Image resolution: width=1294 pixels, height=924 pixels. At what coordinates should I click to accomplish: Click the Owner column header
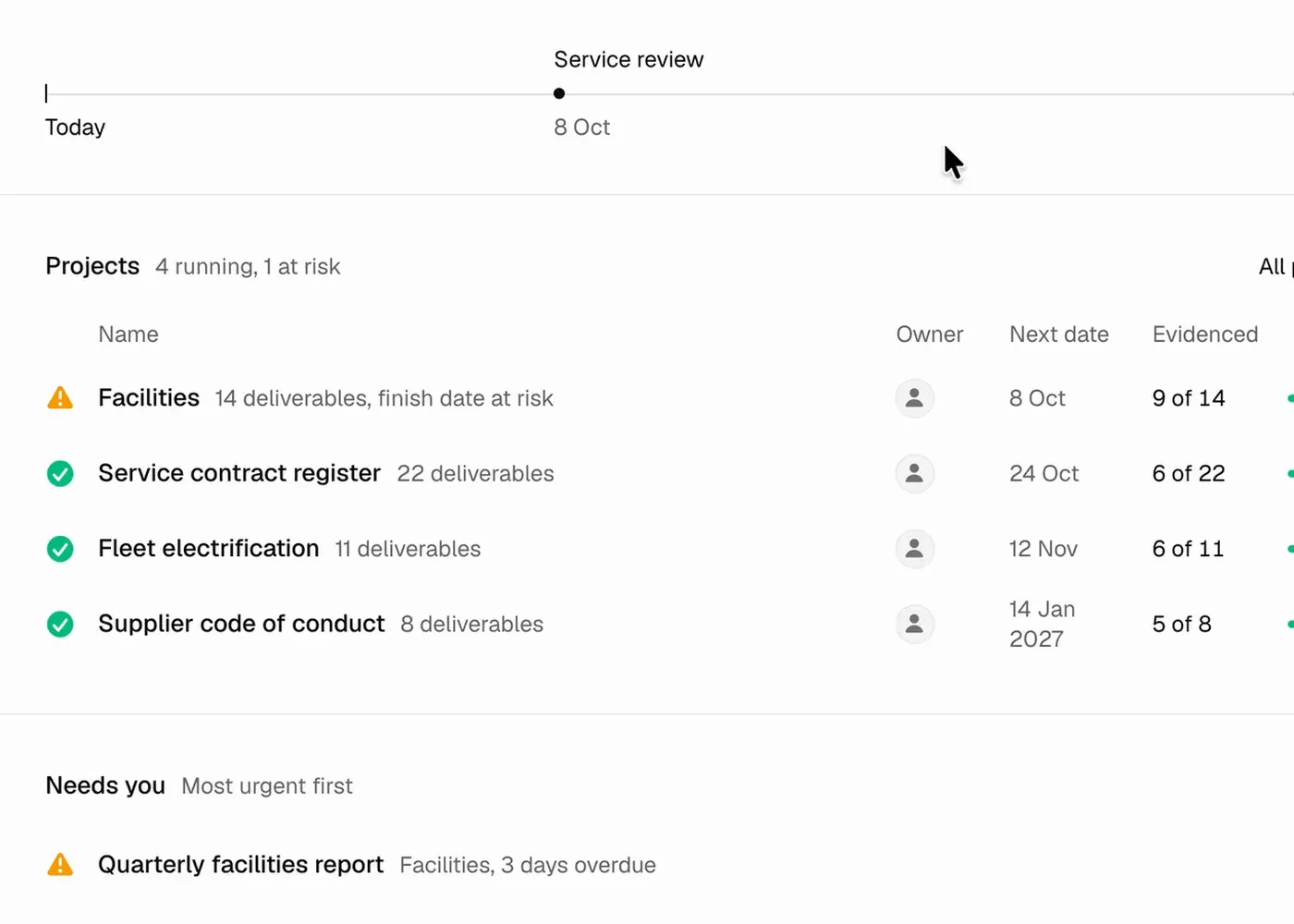point(930,334)
